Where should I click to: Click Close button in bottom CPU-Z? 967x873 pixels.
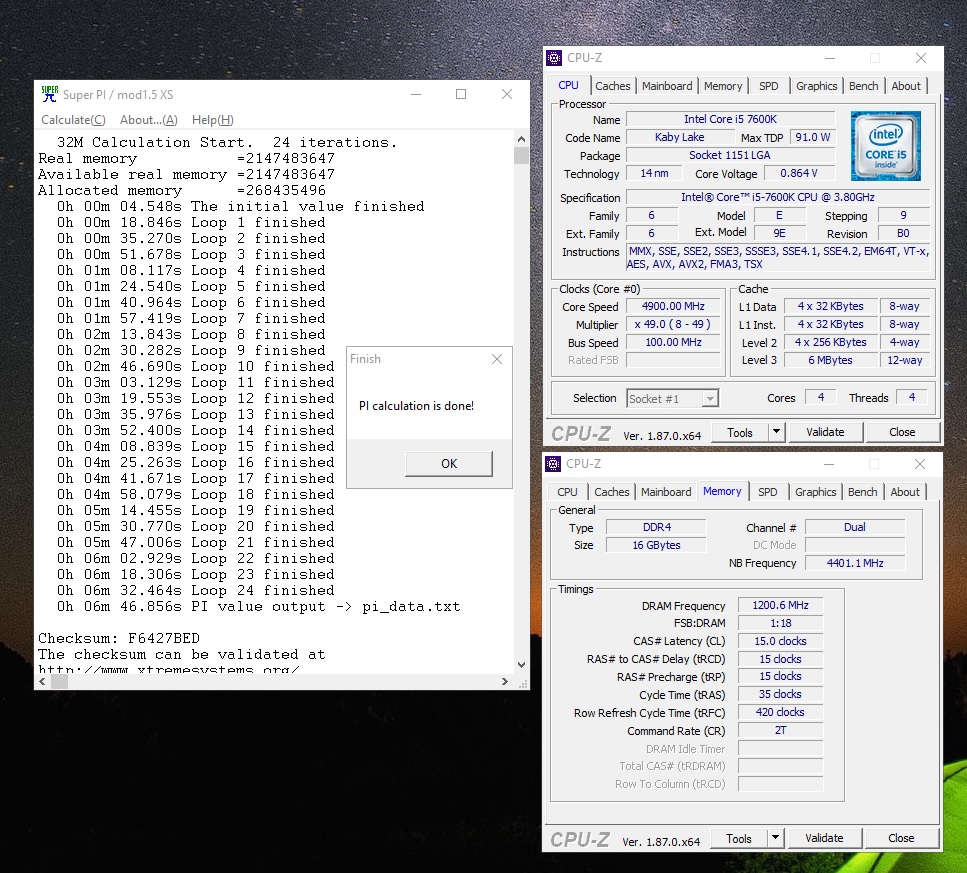click(900, 838)
